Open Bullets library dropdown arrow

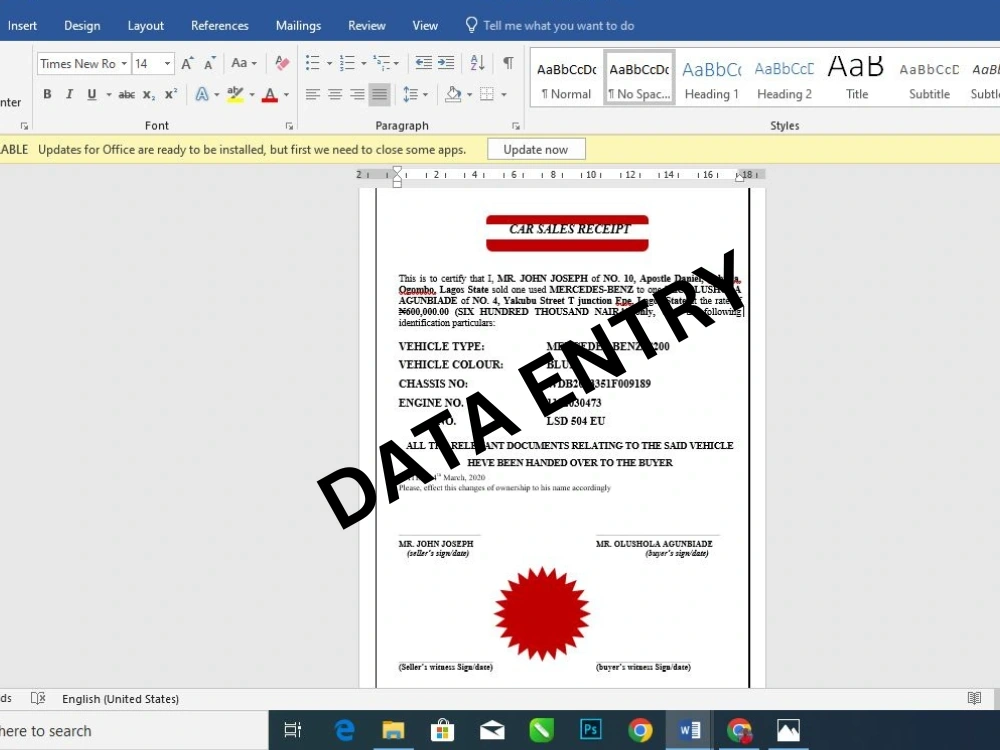[x=329, y=63]
